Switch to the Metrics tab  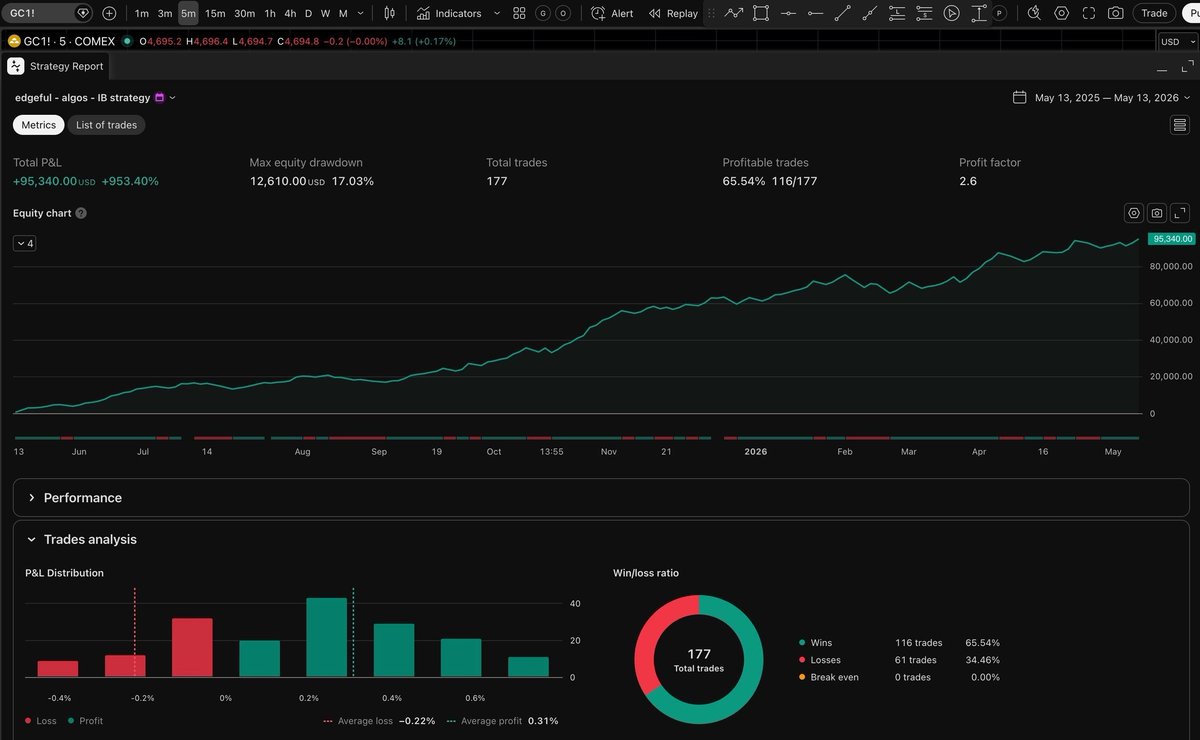click(x=39, y=125)
